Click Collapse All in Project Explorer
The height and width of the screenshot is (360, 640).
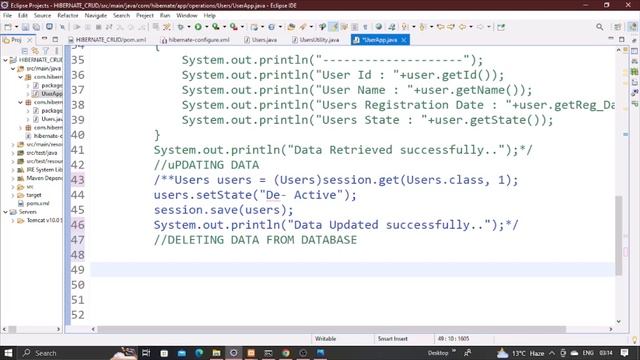(24, 51)
